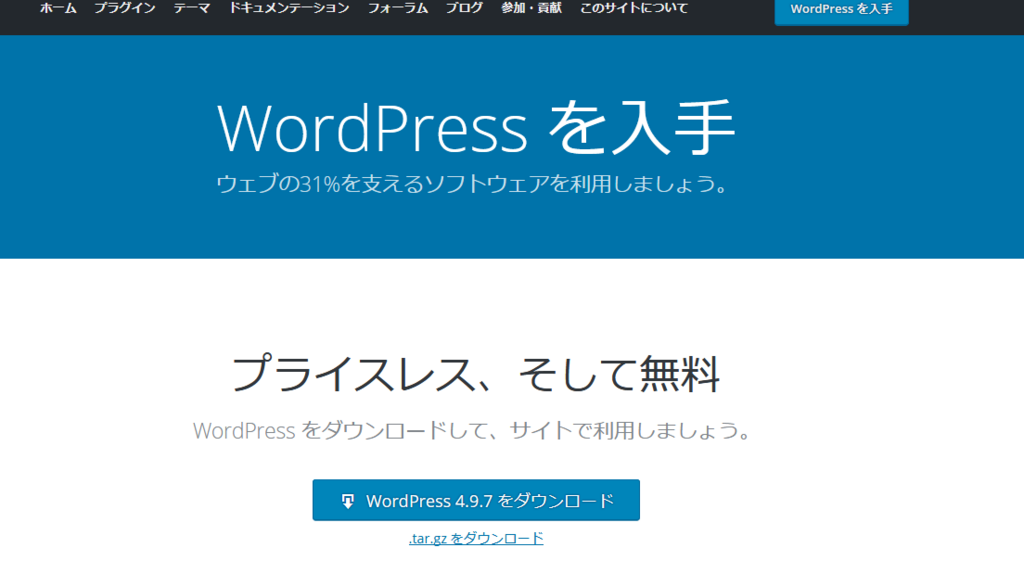This screenshot has height=573, width=1024.
Task: Click the WordPress をダウンロードして description text
Action: (473, 431)
